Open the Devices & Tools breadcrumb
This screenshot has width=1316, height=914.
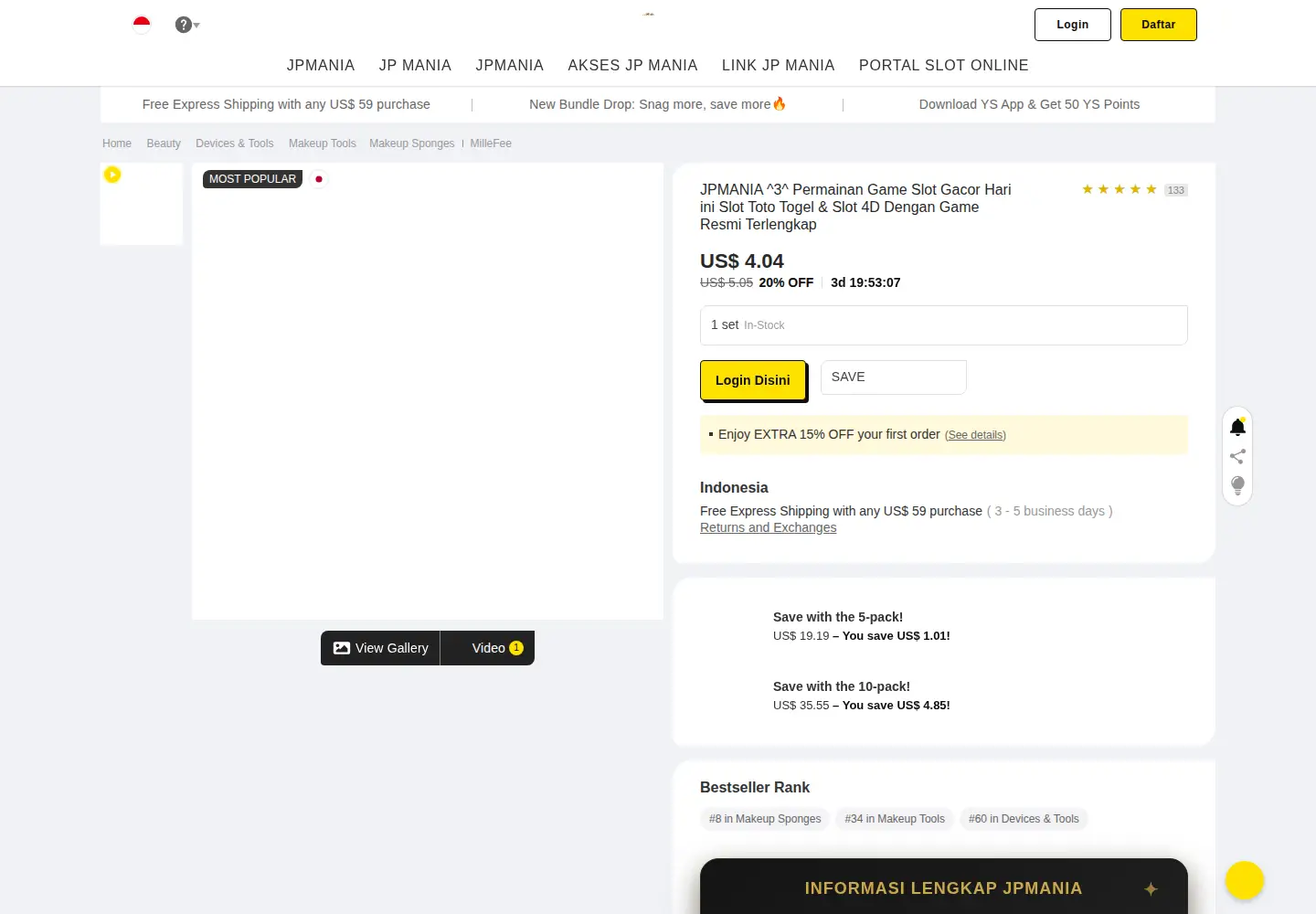[235, 143]
